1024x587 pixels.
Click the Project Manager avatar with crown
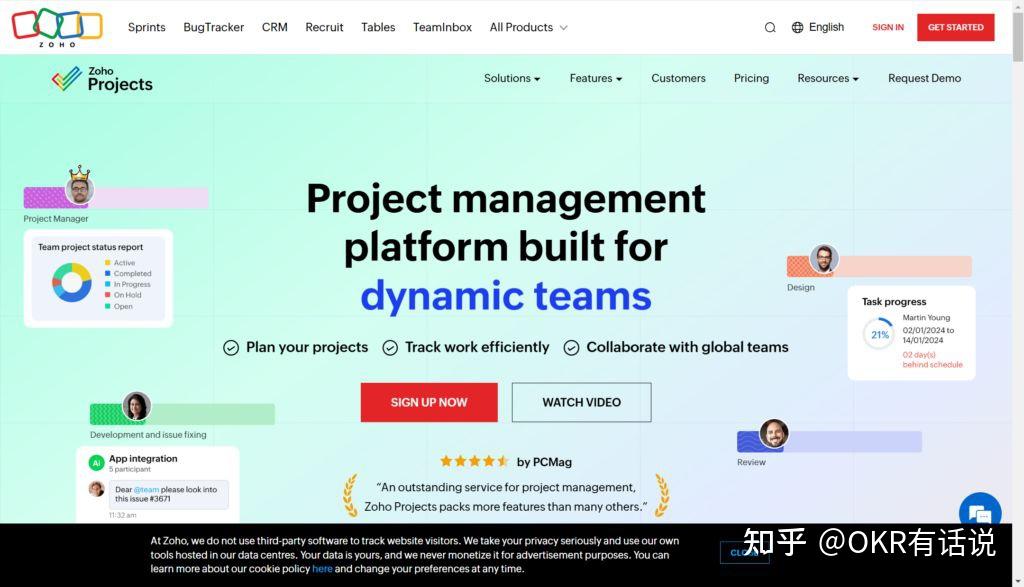click(x=80, y=186)
